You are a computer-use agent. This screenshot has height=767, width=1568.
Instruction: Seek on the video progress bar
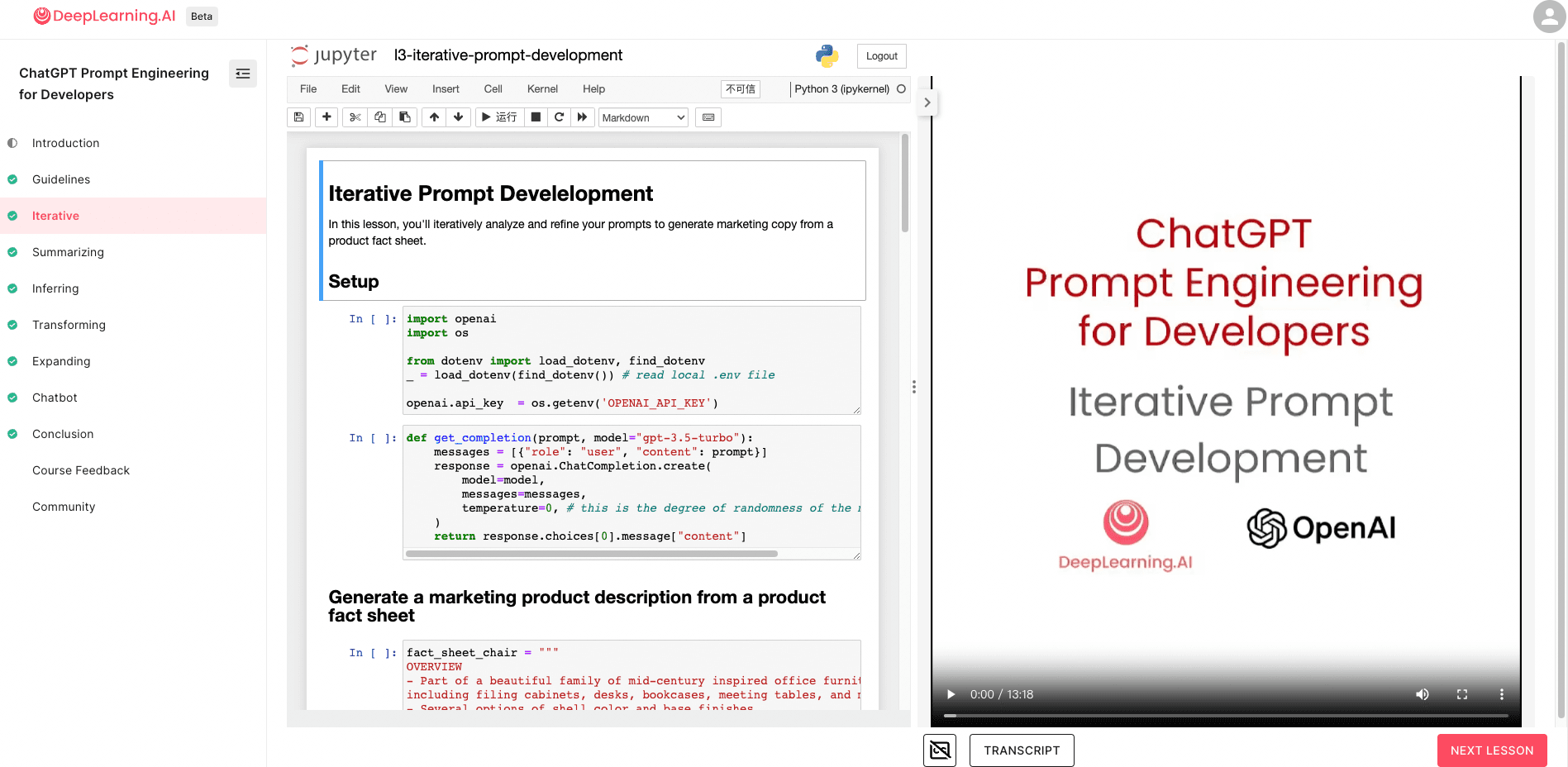tap(1226, 715)
